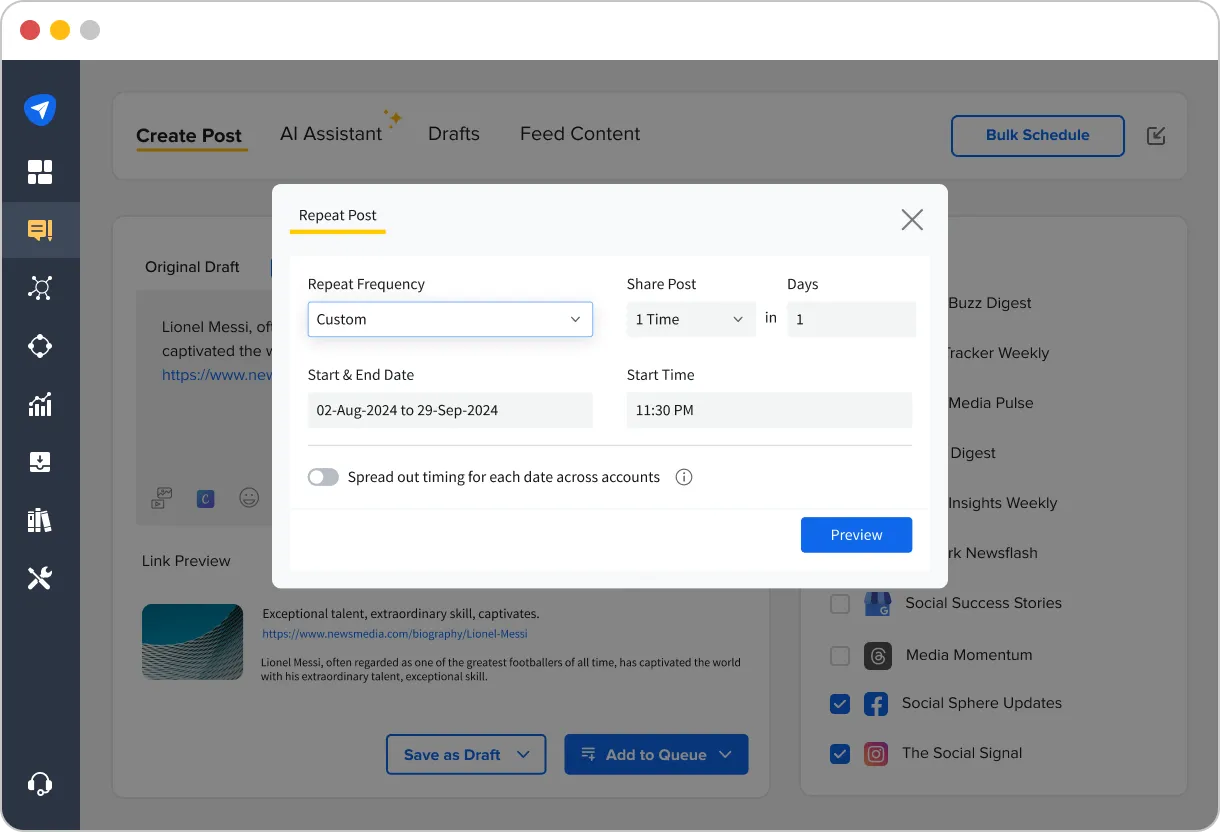Click the headset support icon
Screen dimensions: 1220x832
click(40, 784)
